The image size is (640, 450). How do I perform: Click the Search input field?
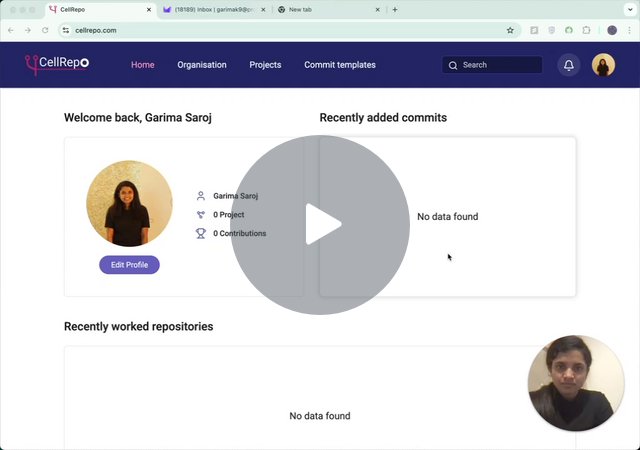tap(492, 65)
